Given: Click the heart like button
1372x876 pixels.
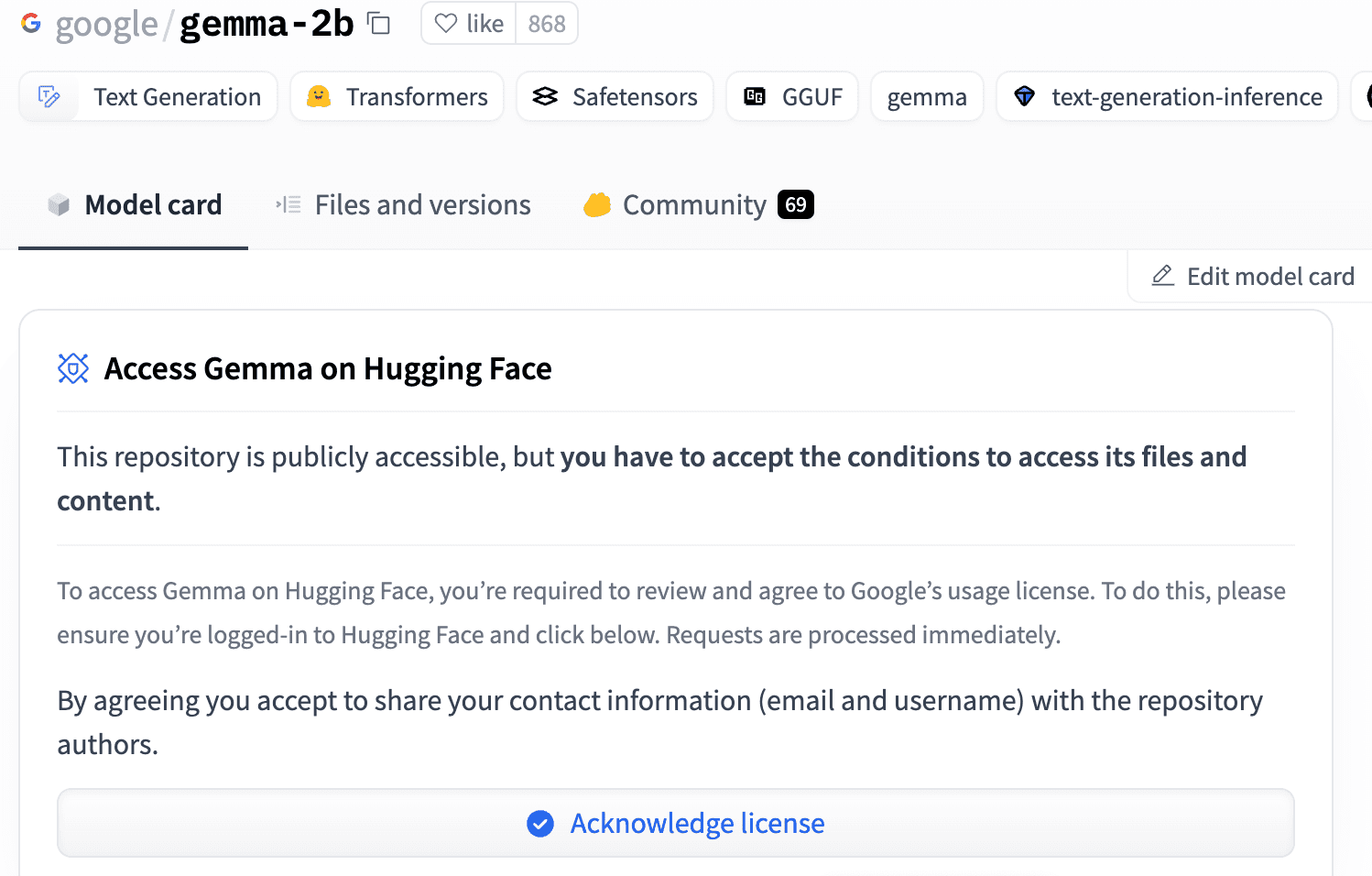Looking at the screenshot, I should click(469, 24).
